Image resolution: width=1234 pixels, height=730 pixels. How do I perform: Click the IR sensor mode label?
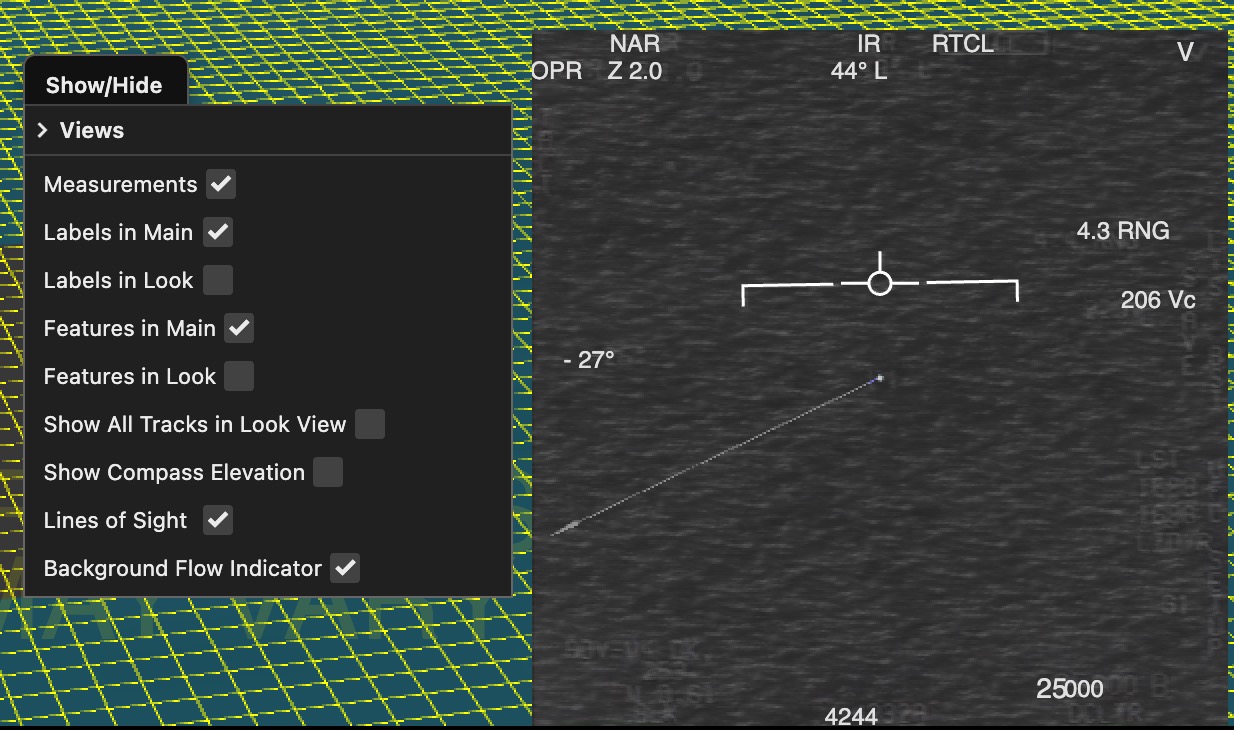[868, 44]
